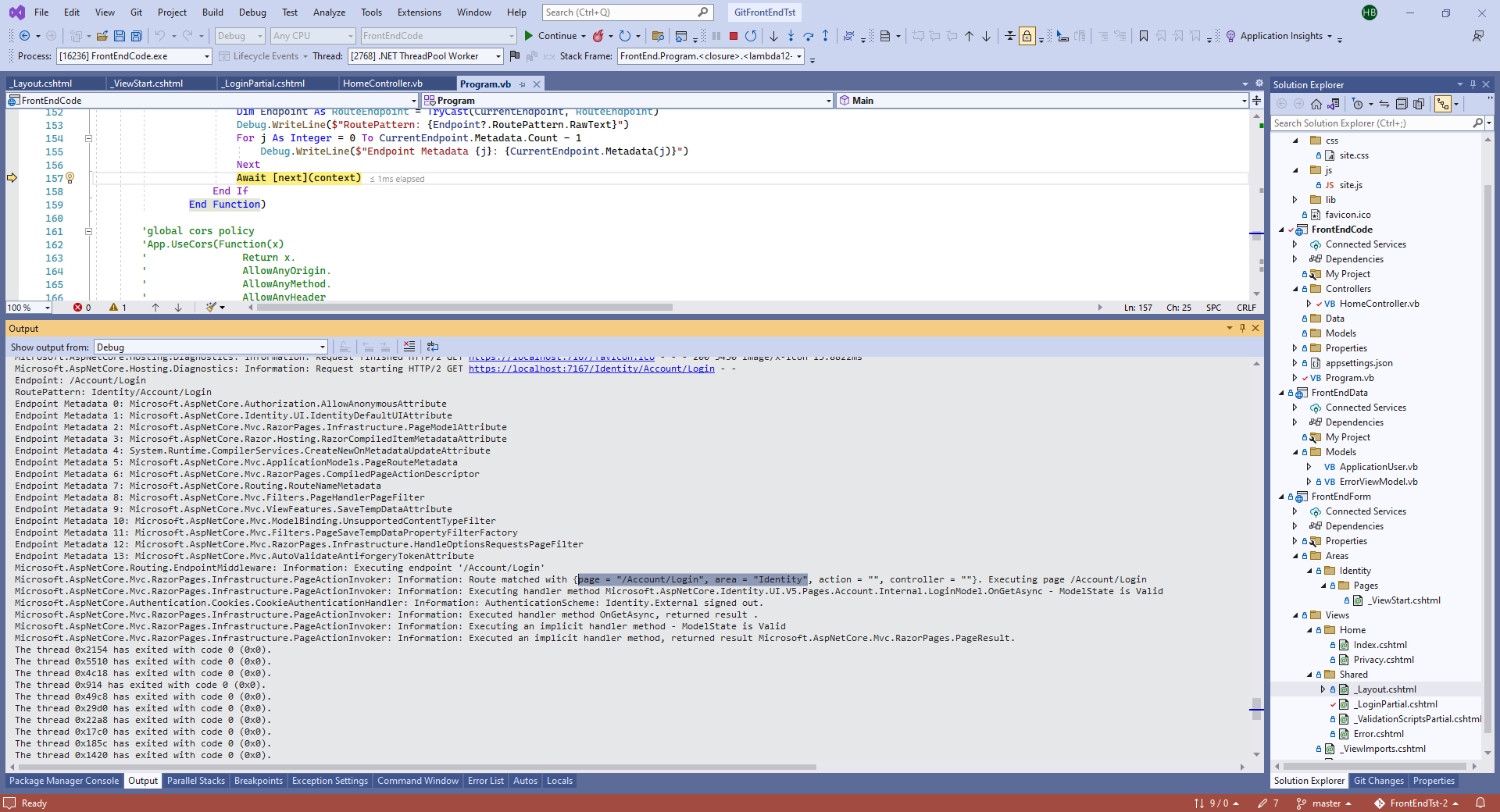This screenshot has width=1500, height=812.
Task: Save the current file with Save icon
Action: tap(120, 36)
